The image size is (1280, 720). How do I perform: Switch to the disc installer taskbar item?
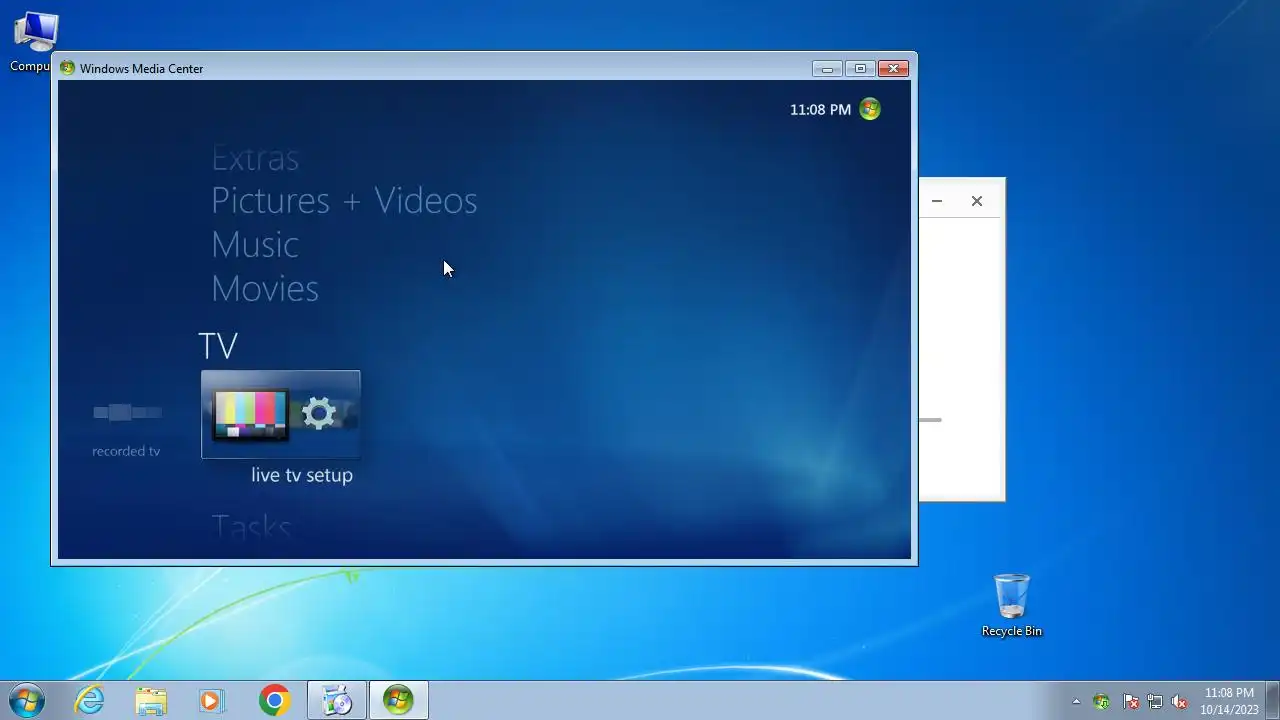(x=337, y=701)
